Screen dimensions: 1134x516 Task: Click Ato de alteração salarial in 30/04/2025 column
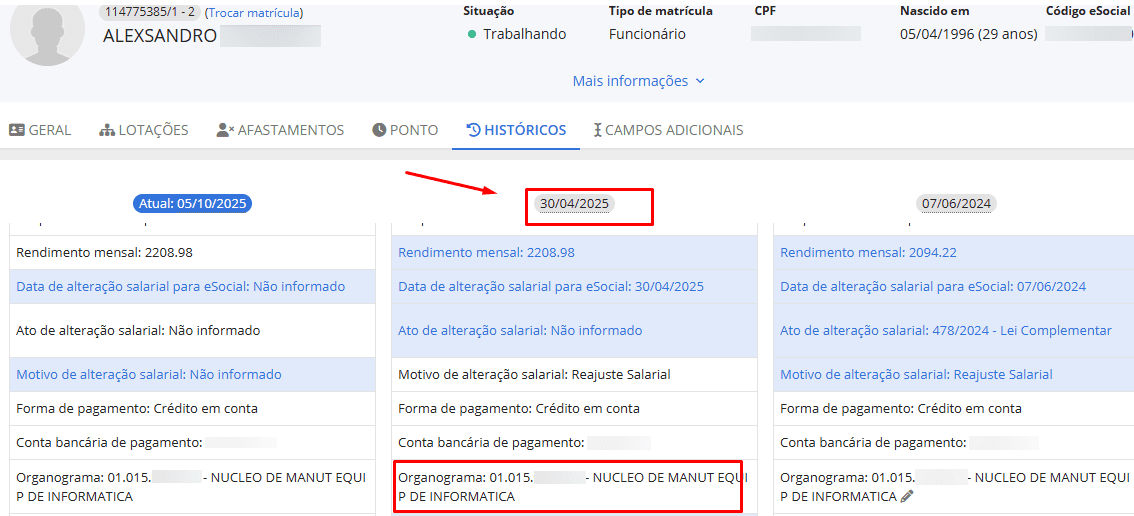(x=574, y=330)
